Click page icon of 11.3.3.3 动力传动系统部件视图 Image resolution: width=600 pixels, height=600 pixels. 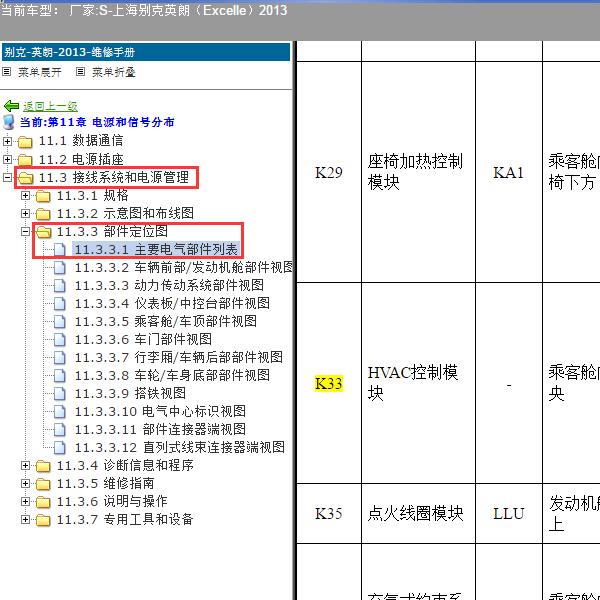point(60,286)
